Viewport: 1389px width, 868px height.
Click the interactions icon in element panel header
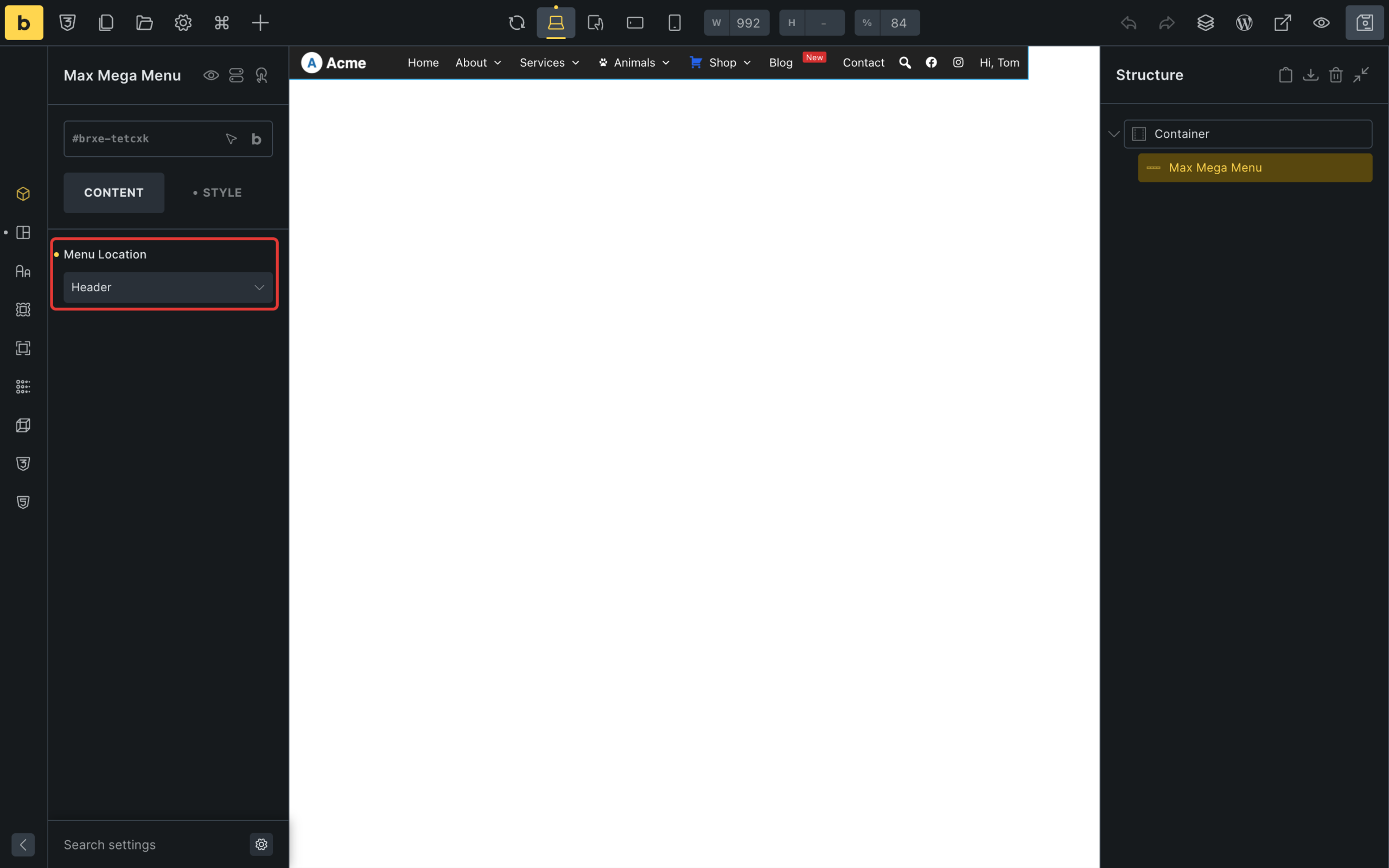click(x=262, y=75)
